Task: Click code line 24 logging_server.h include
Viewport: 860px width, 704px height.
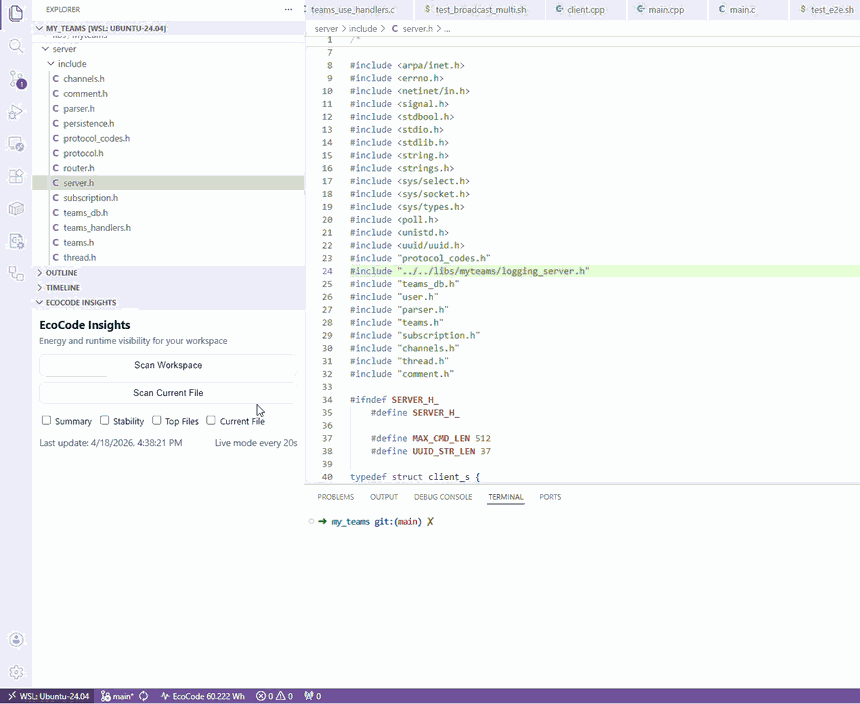Action: (469, 271)
